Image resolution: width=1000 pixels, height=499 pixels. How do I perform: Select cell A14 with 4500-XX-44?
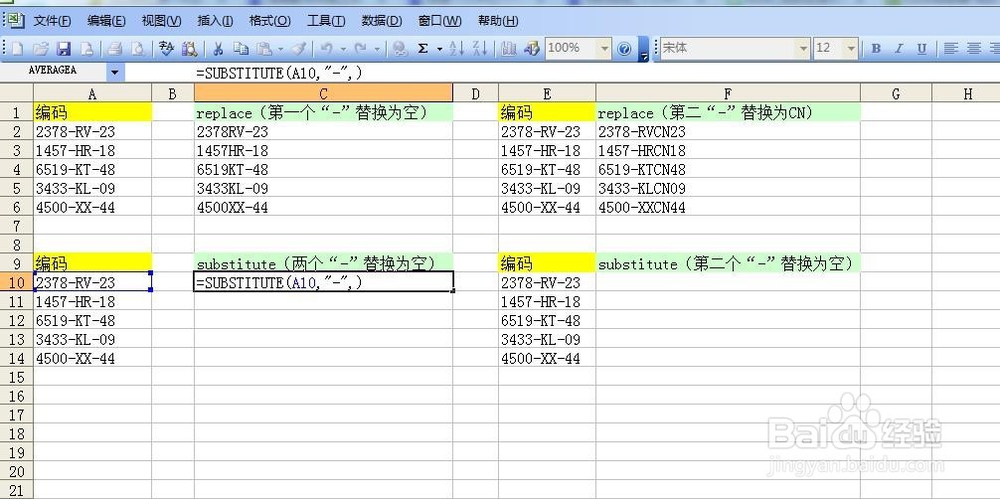[x=92, y=358]
